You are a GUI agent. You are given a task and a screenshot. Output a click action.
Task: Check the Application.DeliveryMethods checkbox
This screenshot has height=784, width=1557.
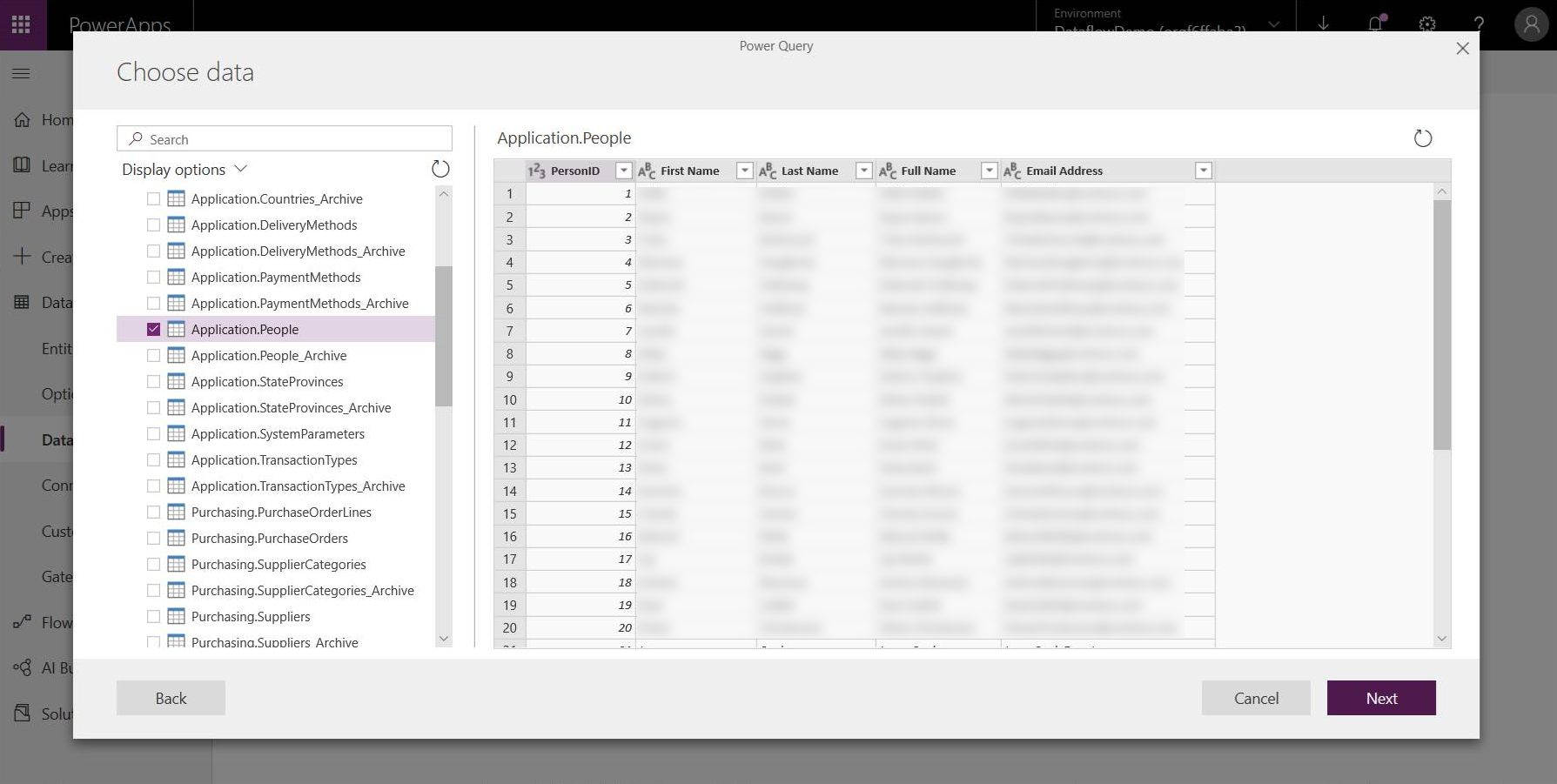click(153, 224)
